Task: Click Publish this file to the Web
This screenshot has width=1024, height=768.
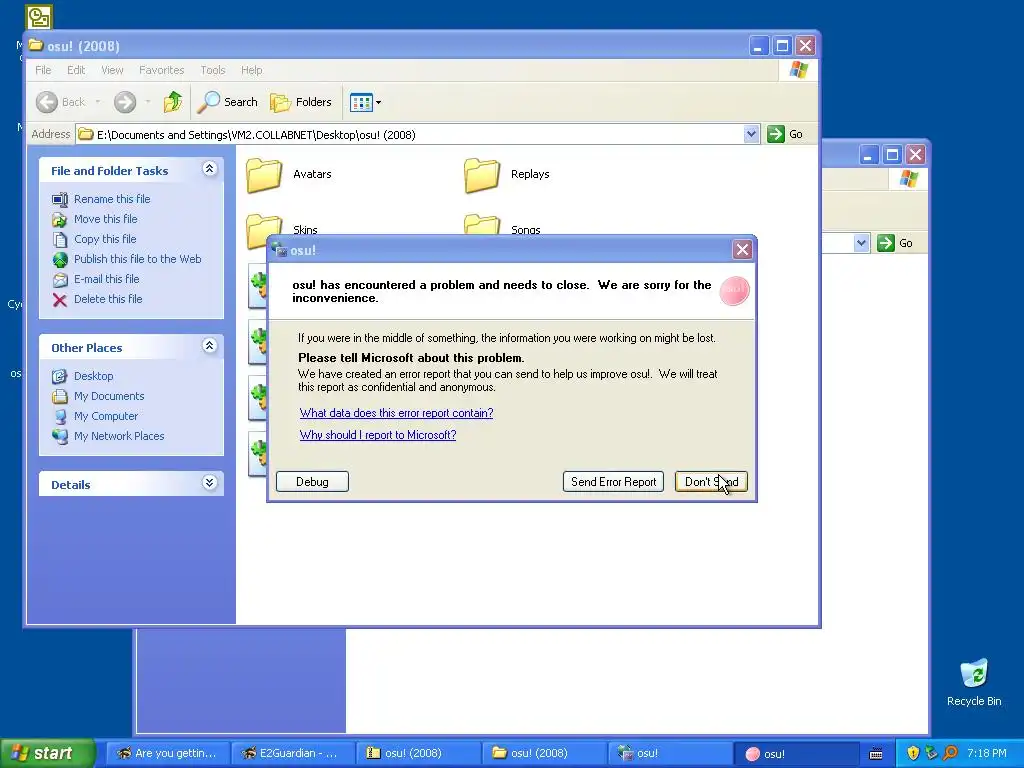Action: 137,259
